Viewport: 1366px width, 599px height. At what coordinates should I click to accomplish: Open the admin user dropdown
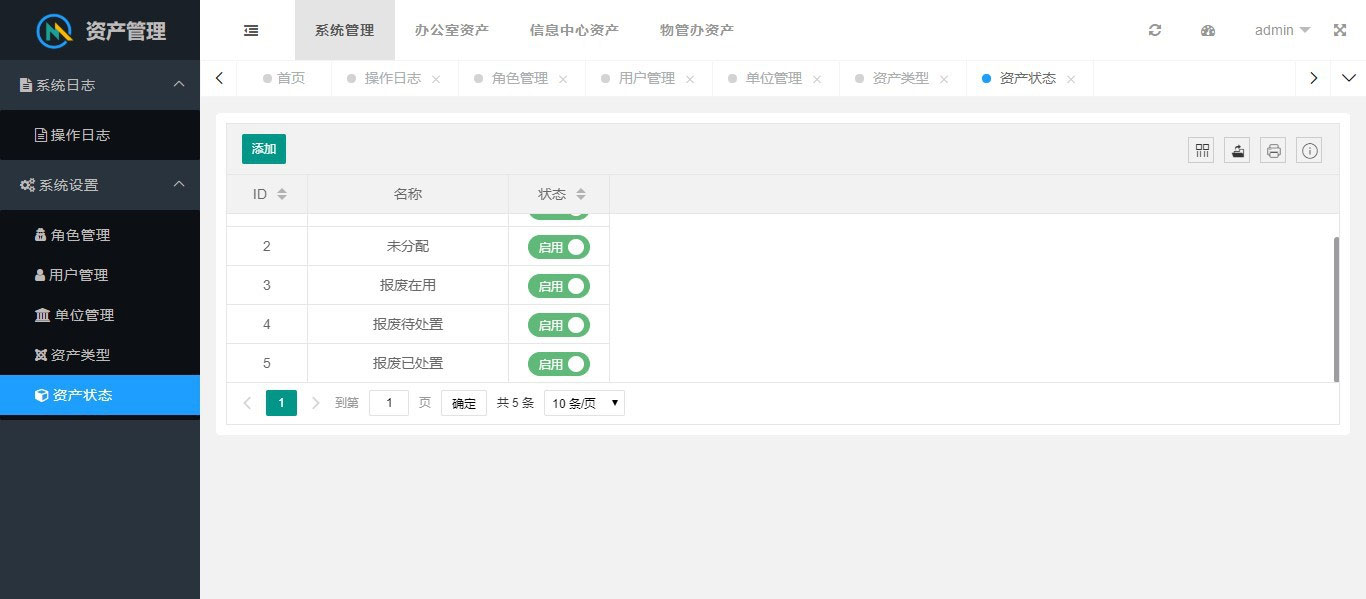coord(1282,30)
